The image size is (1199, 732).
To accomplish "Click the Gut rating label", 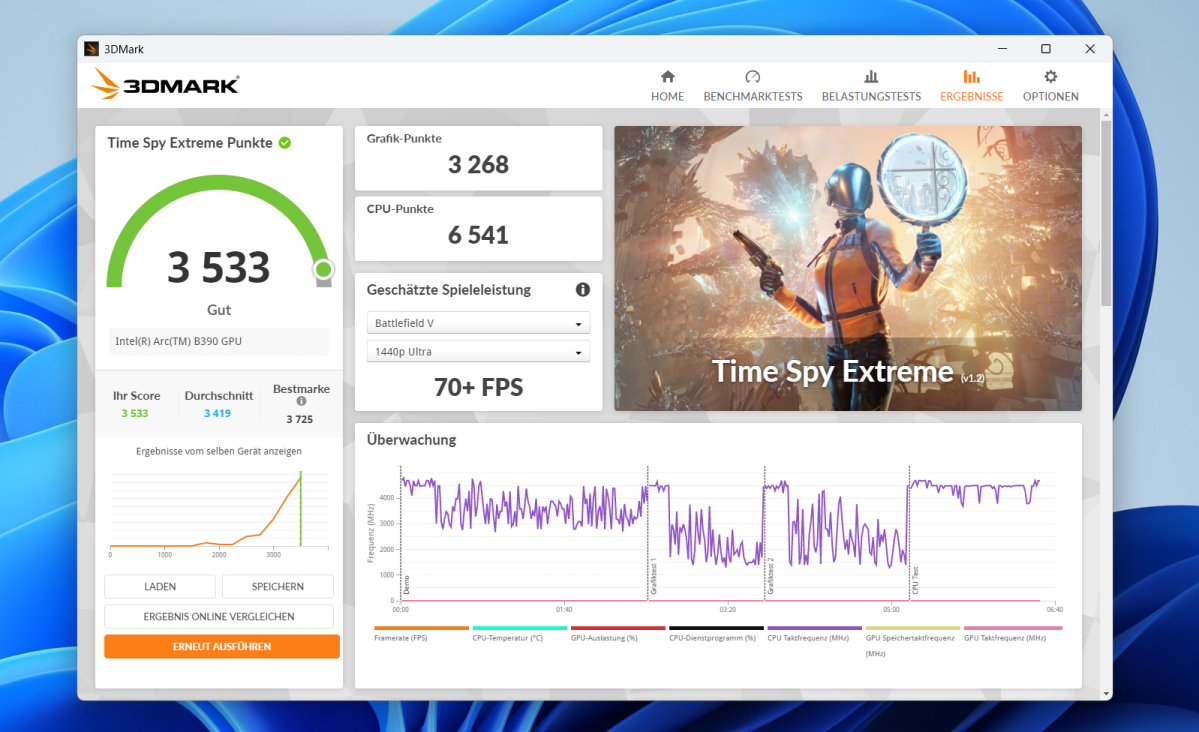I will tap(219, 310).
